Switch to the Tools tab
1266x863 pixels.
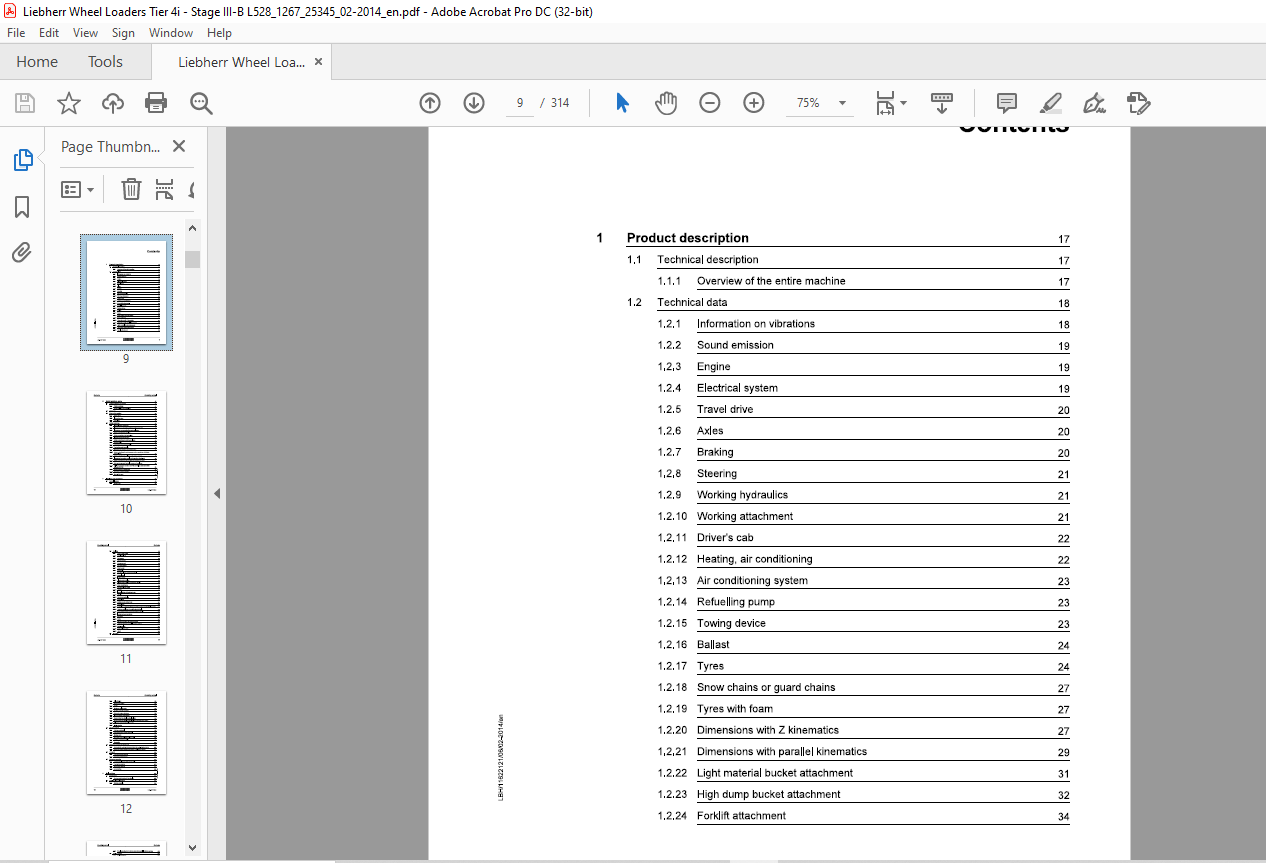point(105,62)
